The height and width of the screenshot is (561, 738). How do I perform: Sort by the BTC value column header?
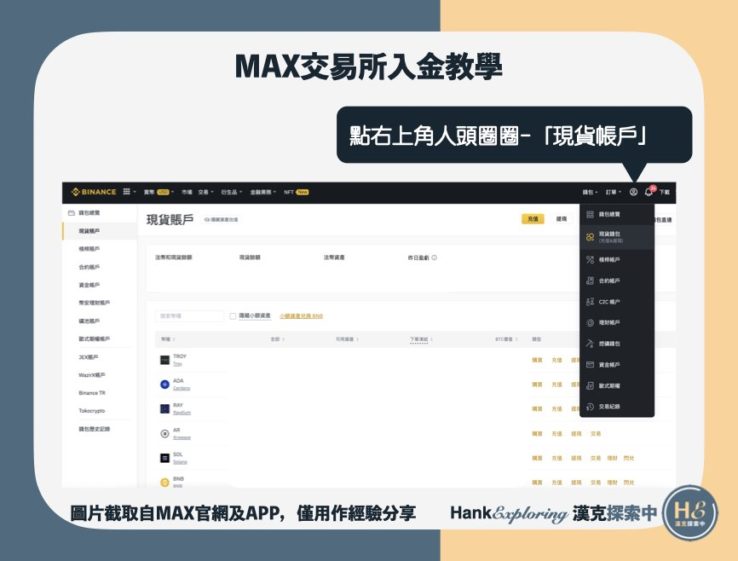pyautogui.click(x=506, y=339)
